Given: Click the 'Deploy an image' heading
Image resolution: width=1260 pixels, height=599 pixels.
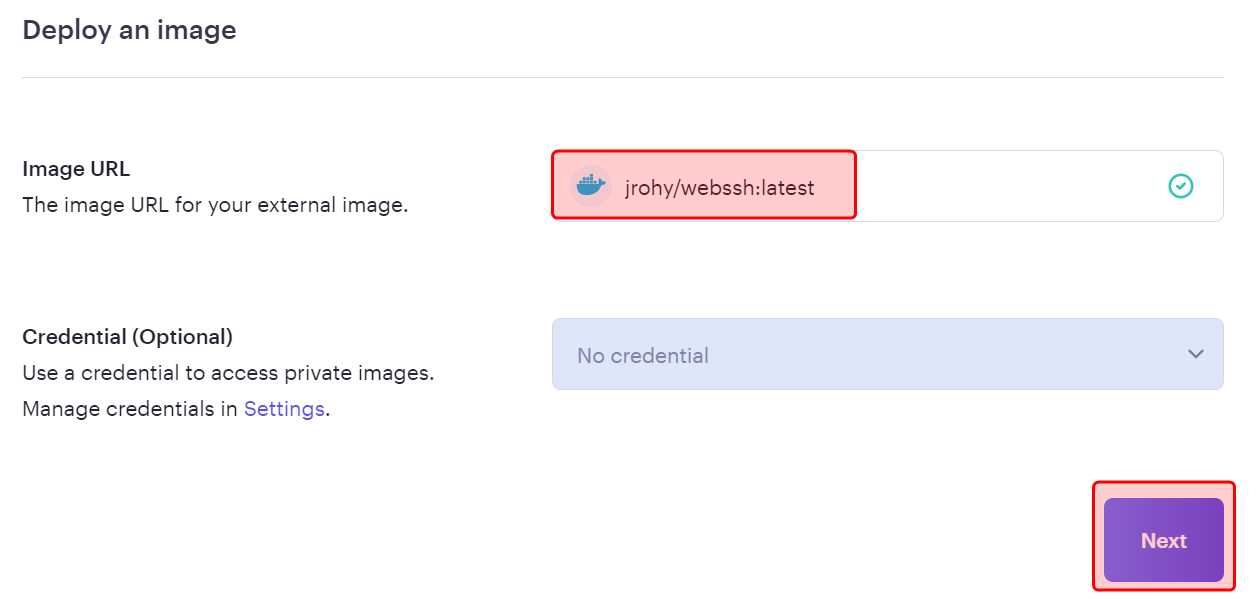Looking at the screenshot, I should (x=129, y=30).
